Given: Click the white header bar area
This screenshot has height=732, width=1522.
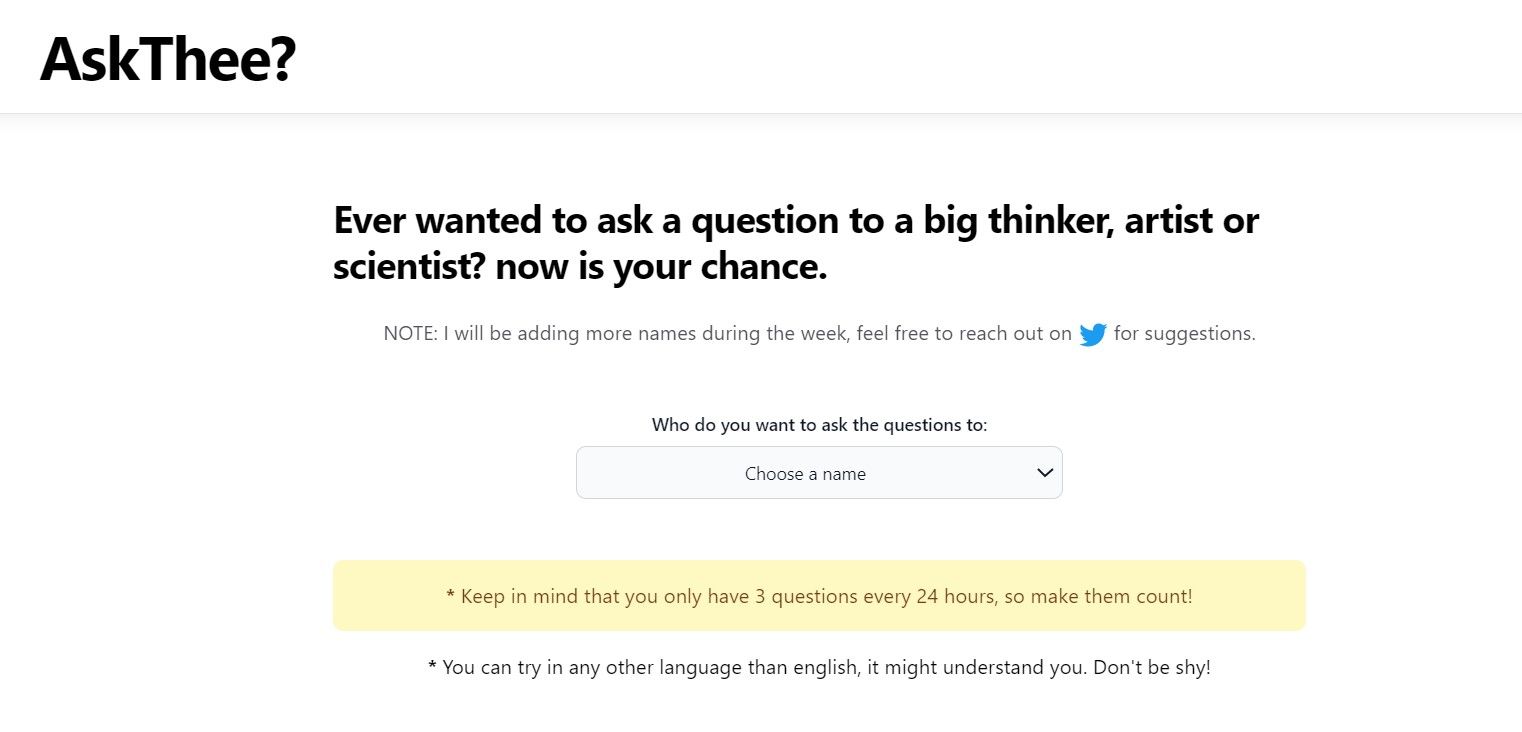Looking at the screenshot, I should click(x=760, y=55).
